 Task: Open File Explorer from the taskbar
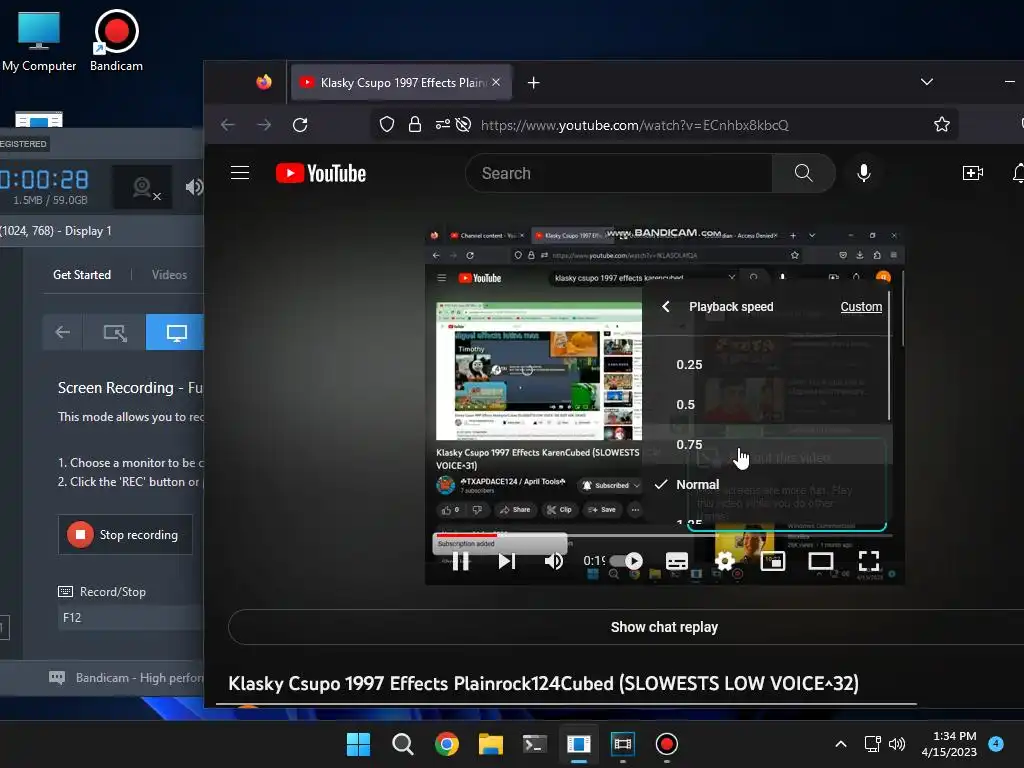click(490, 744)
